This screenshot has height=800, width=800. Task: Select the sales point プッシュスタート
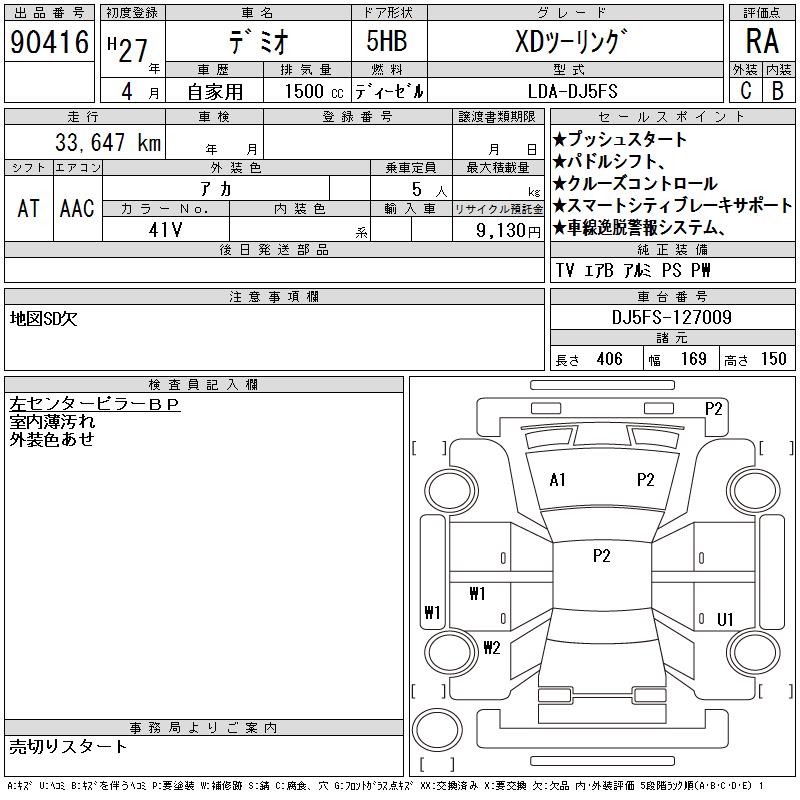pos(619,139)
